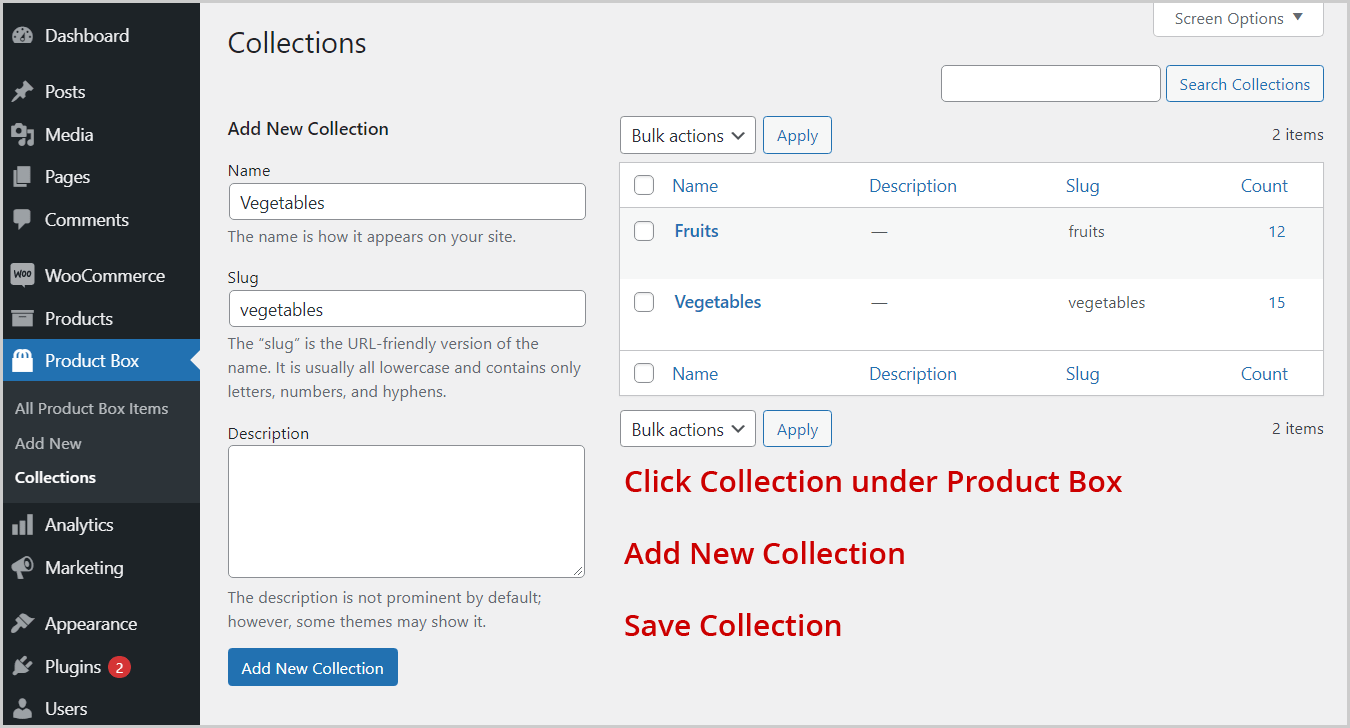The width and height of the screenshot is (1350, 728).
Task: Open the bottom Bulk actions dropdown
Action: pyautogui.click(x=688, y=430)
